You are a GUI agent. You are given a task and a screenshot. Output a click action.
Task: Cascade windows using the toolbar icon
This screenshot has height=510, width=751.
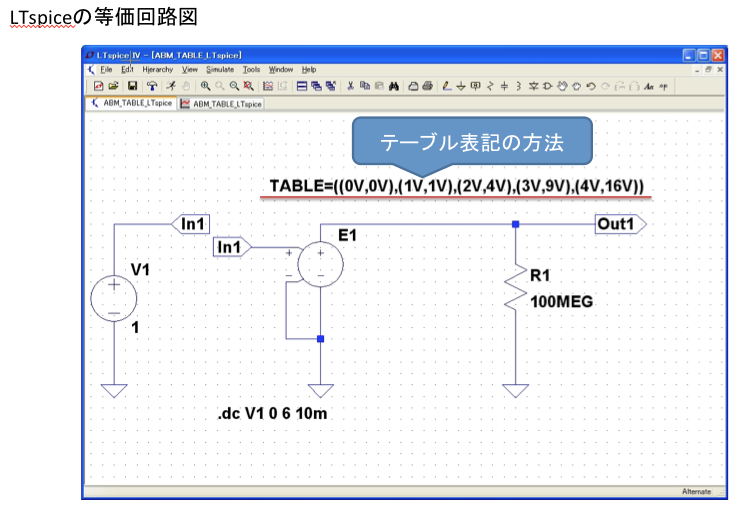317,86
